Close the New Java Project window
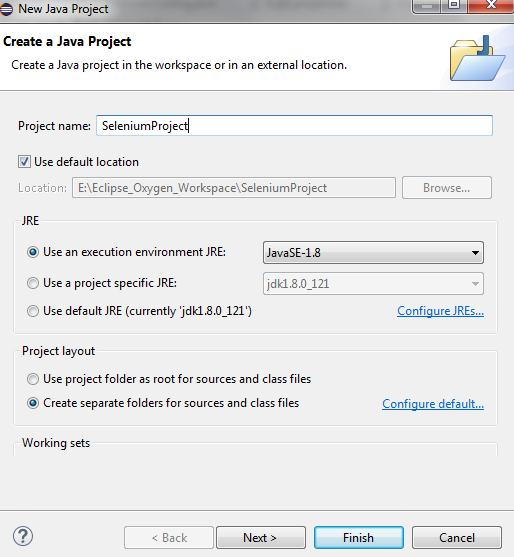This screenshot has height=557, width=514. click(491, 6)
